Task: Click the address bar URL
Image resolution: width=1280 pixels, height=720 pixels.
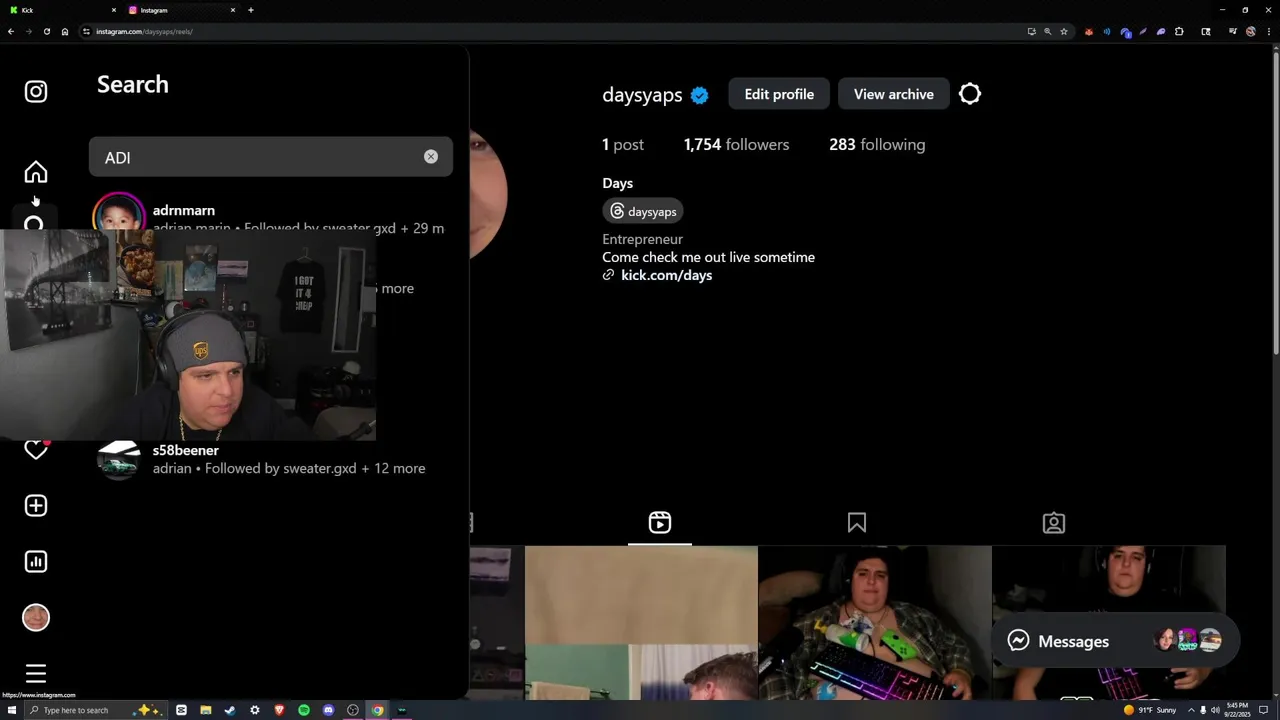Action: 144,31
